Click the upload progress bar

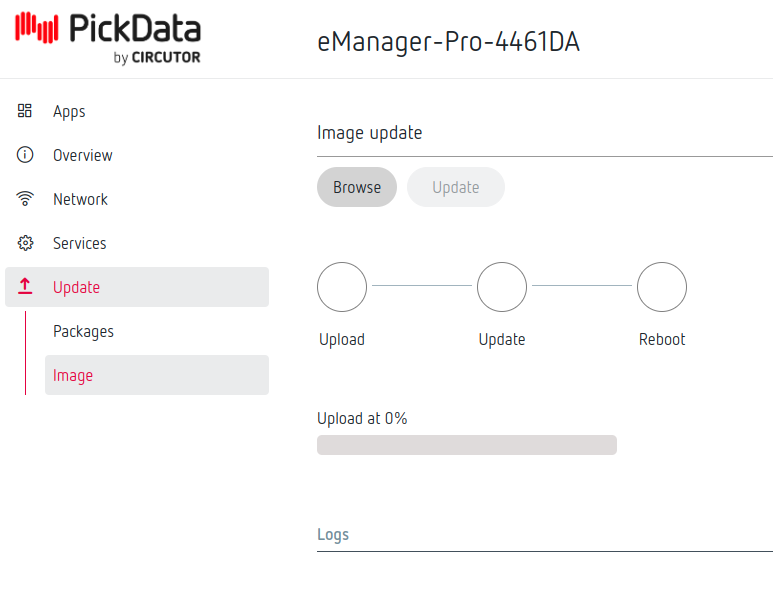tap(466, 445)
